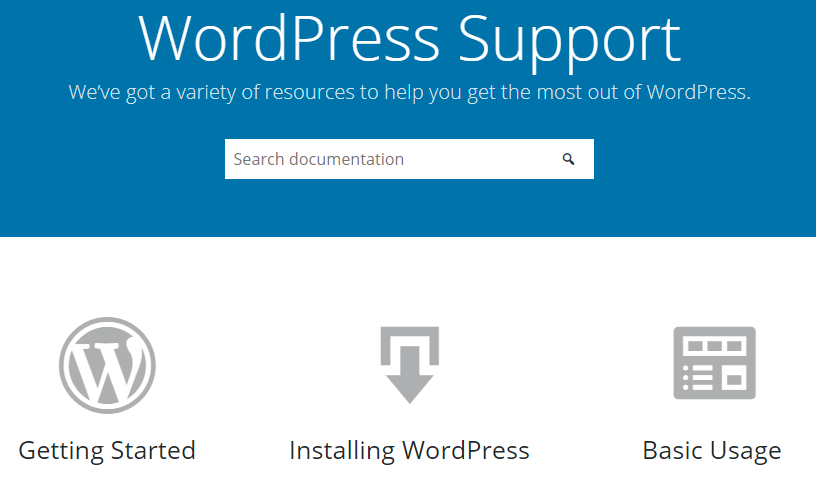Image resolution: width=816 pixels, height=479 pixels.
Task: Open the Installing WordPress link
Action: [x=410, y=451]
